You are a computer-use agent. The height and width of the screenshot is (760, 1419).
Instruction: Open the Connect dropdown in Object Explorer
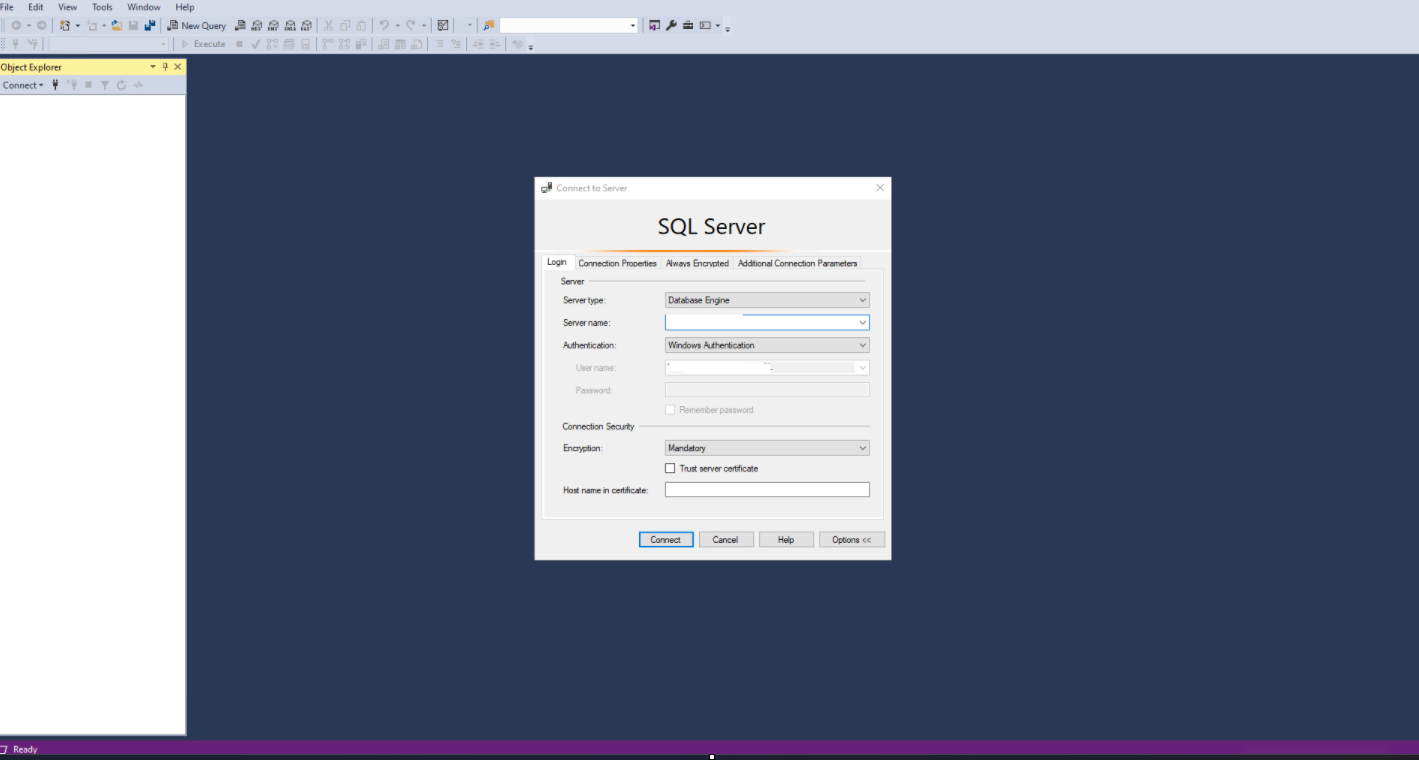(23, 85)
